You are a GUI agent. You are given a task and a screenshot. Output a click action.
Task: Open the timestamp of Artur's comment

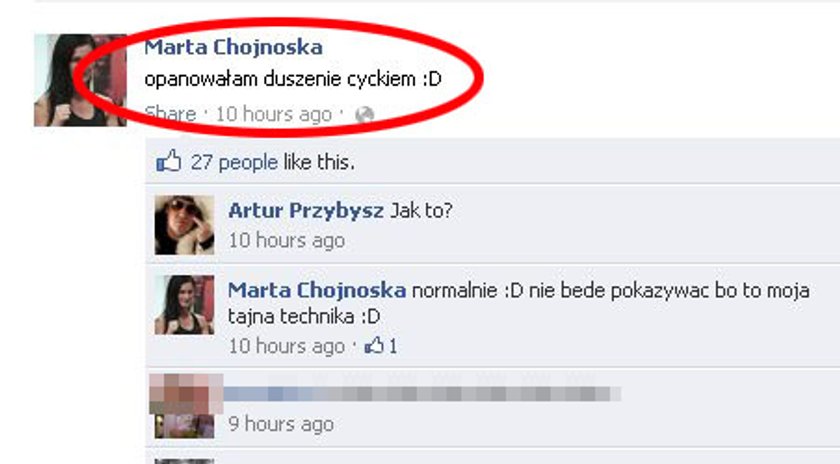coord(287,240)
